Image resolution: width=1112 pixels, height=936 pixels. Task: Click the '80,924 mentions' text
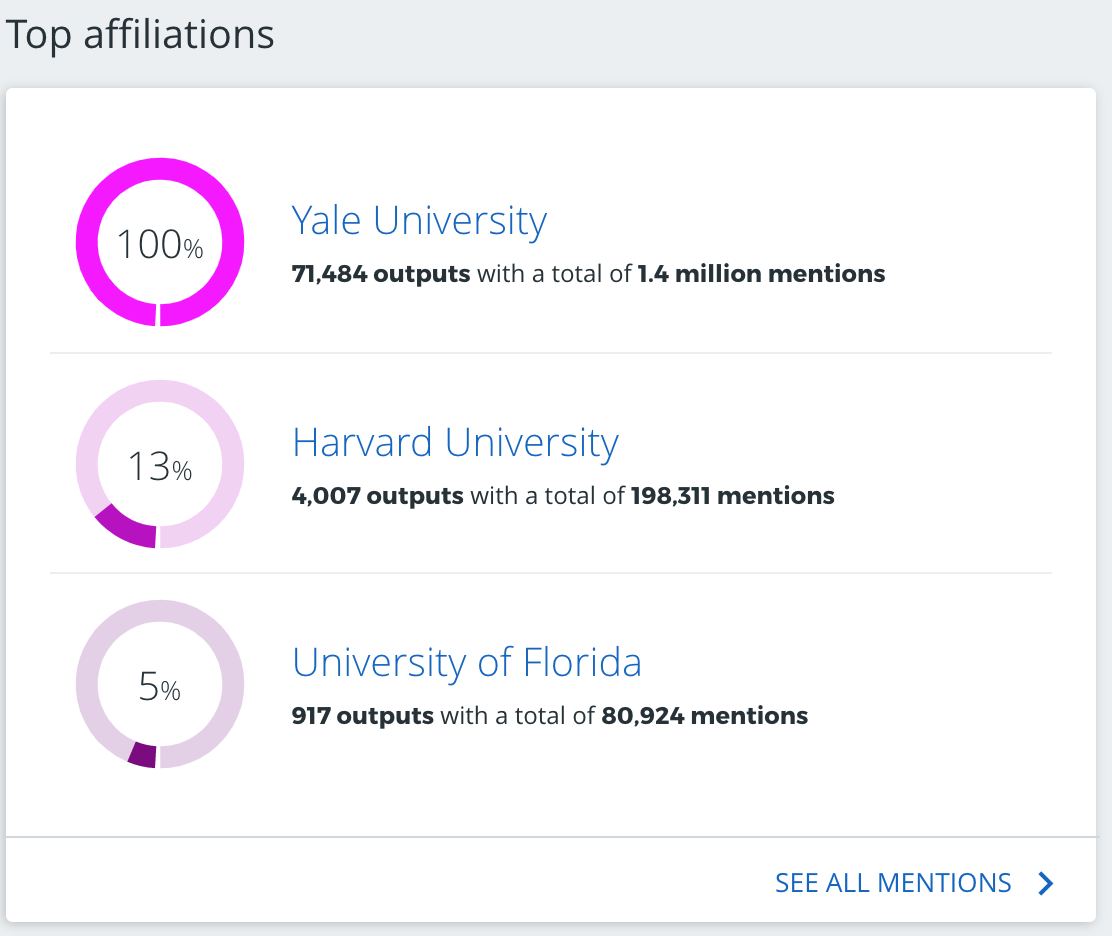point(704,716)
